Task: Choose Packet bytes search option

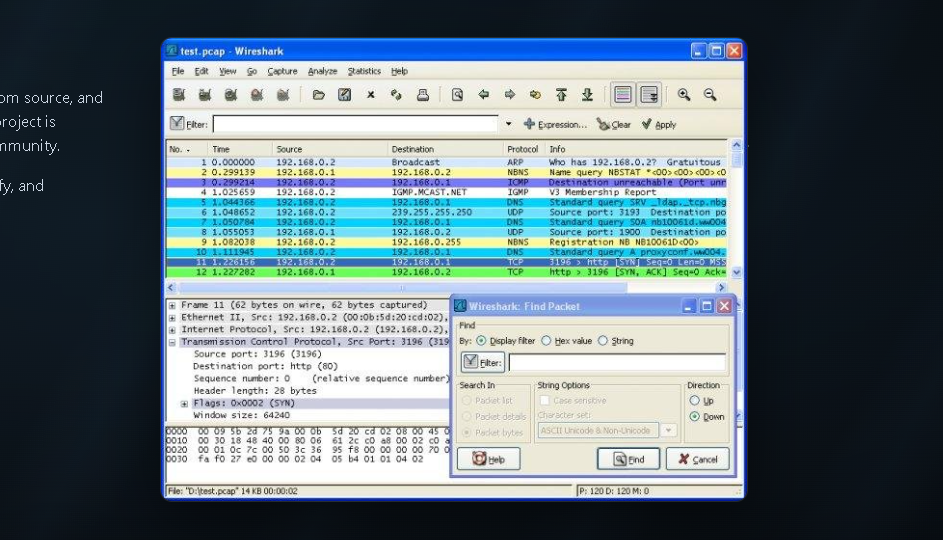Action: click(x=466, y=432)
